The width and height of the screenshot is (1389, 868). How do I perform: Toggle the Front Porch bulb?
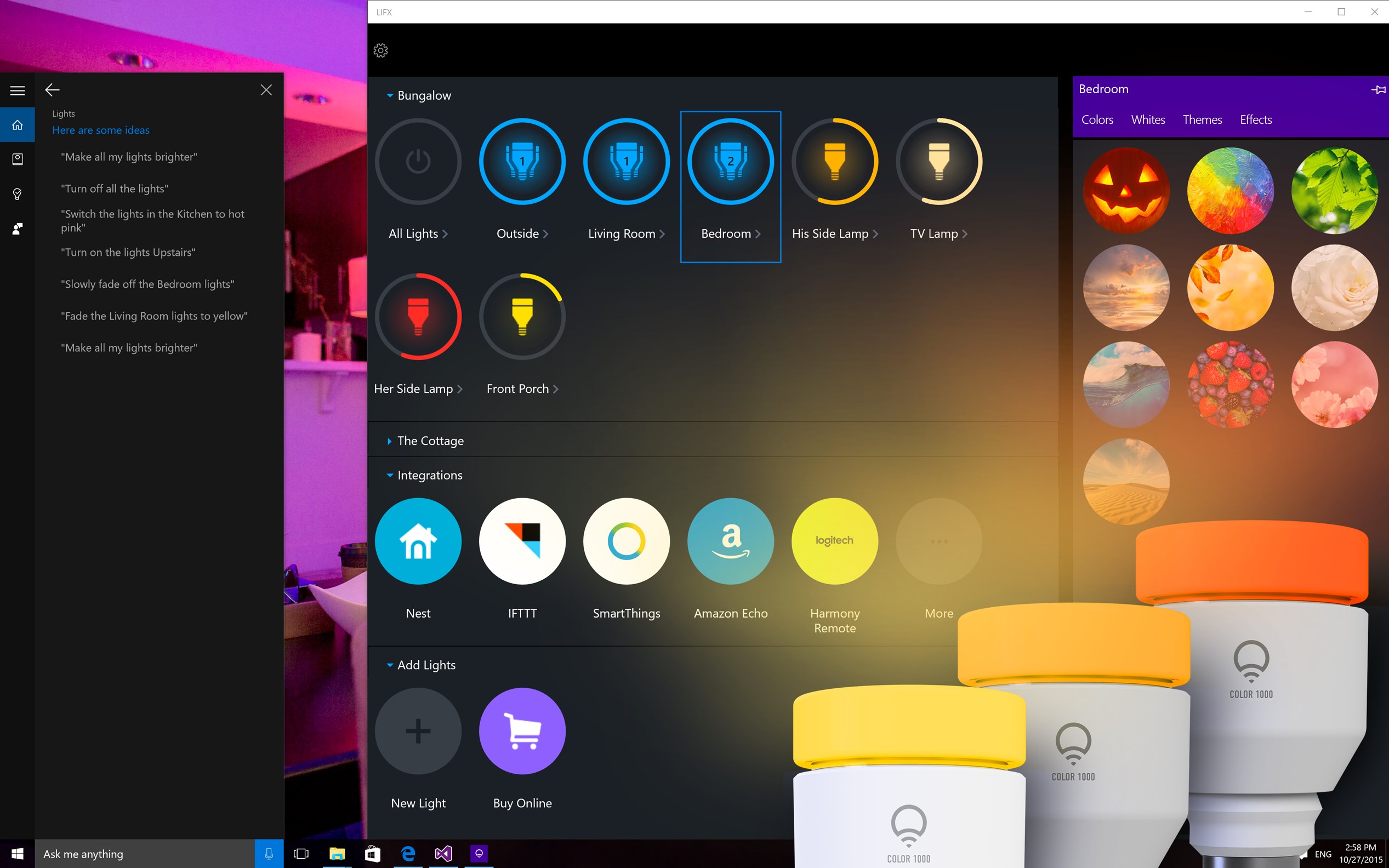[522, 316]
